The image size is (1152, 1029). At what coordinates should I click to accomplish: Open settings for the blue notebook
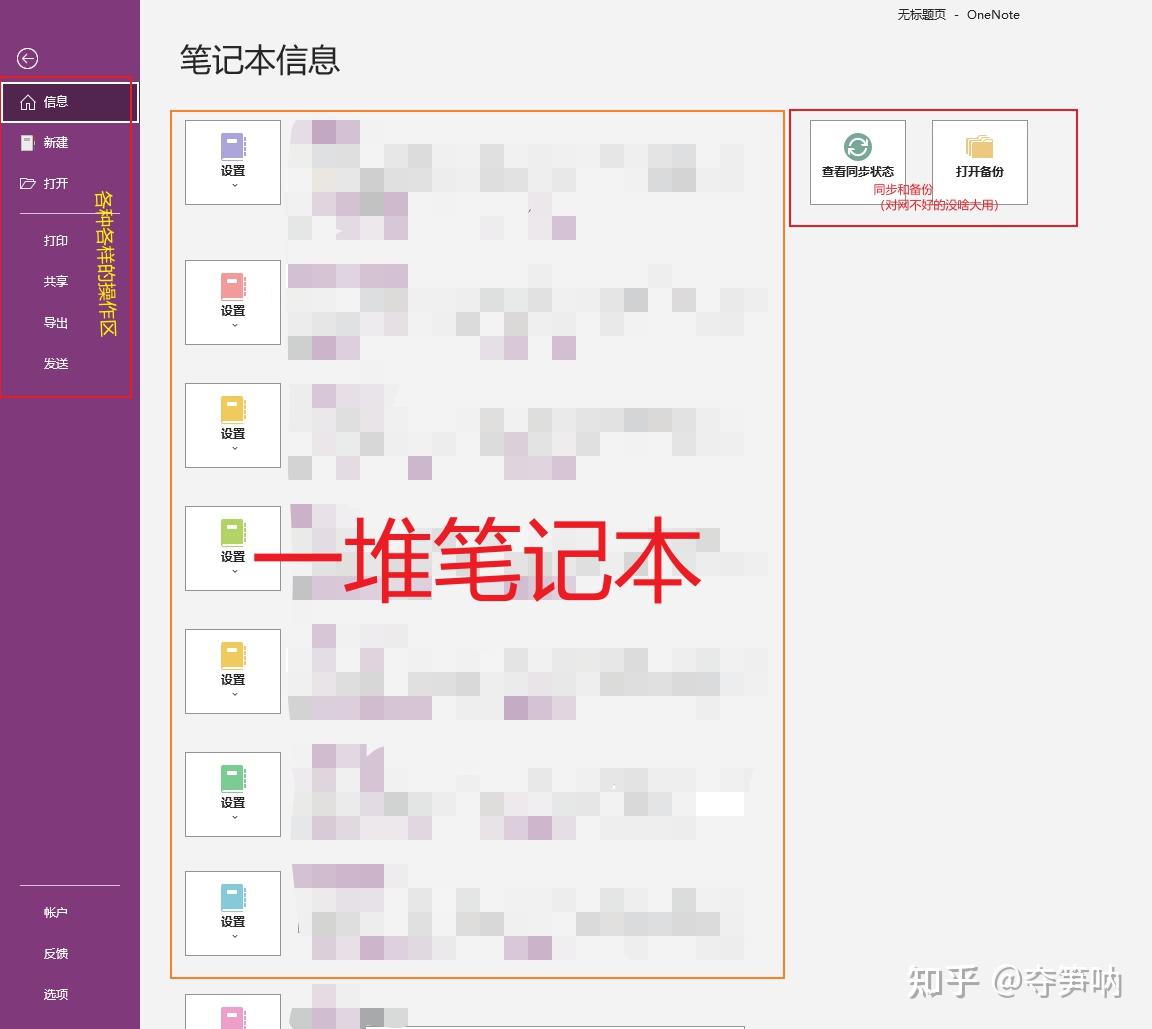click(x=233, y=914)
